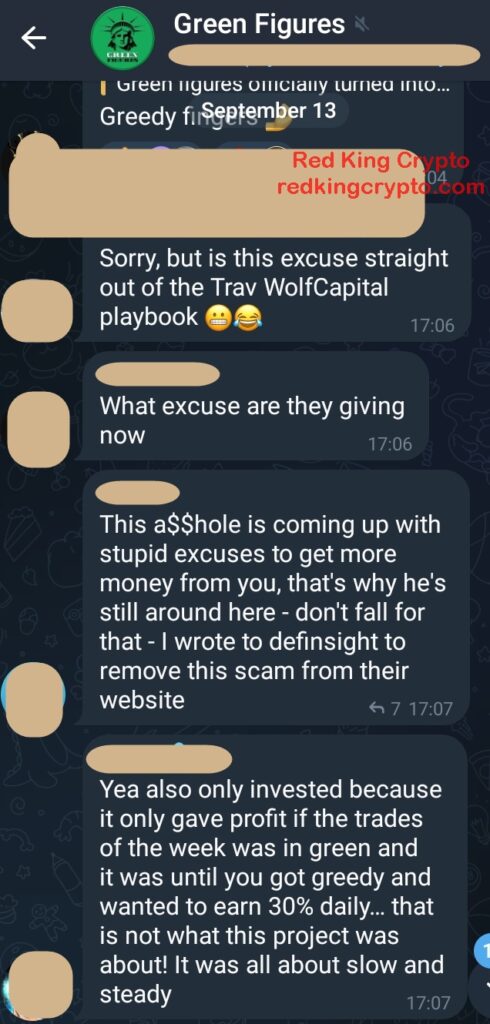
Task: Open the avatar beside the definsight scam message
Action: pyautogui.click(x=34, y=697)
